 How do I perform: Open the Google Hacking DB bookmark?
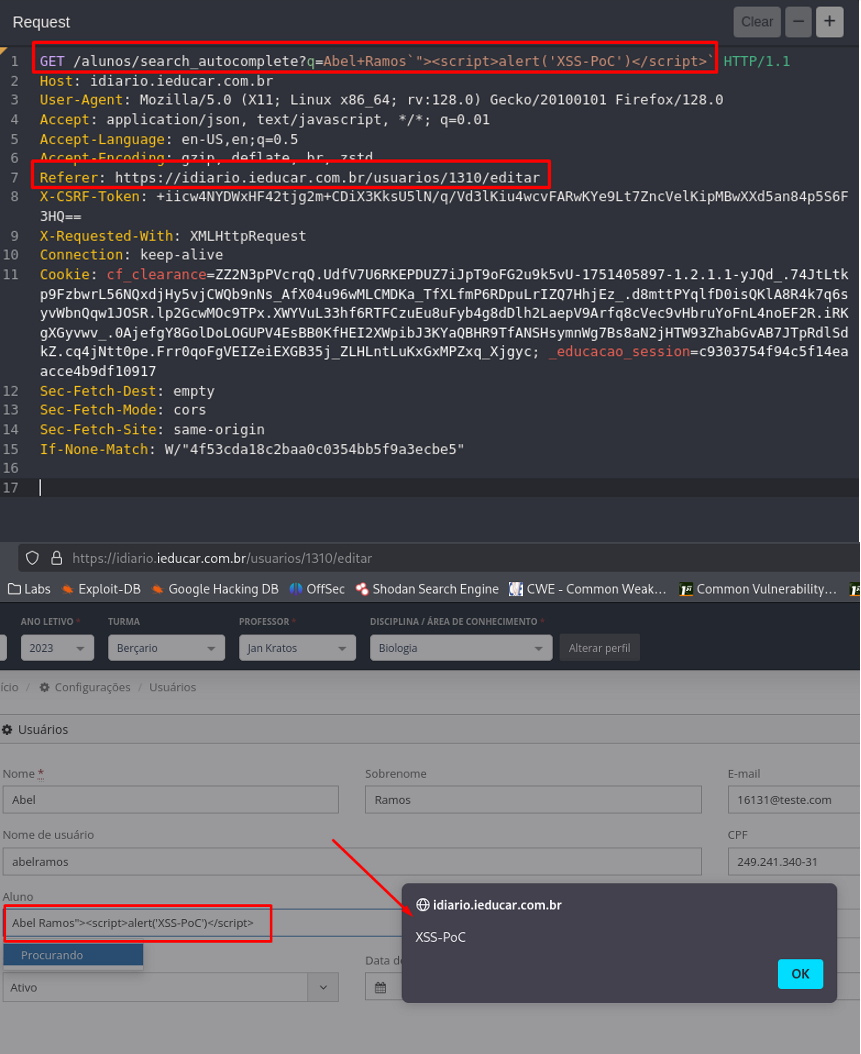click(215, 589)
